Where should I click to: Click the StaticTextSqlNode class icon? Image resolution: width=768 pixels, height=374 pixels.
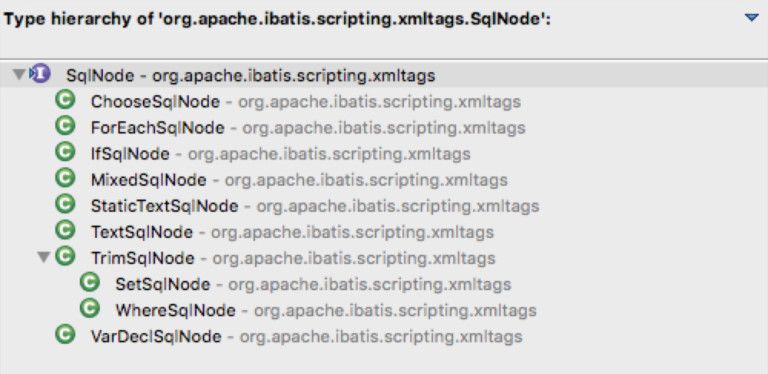point(65,204)
